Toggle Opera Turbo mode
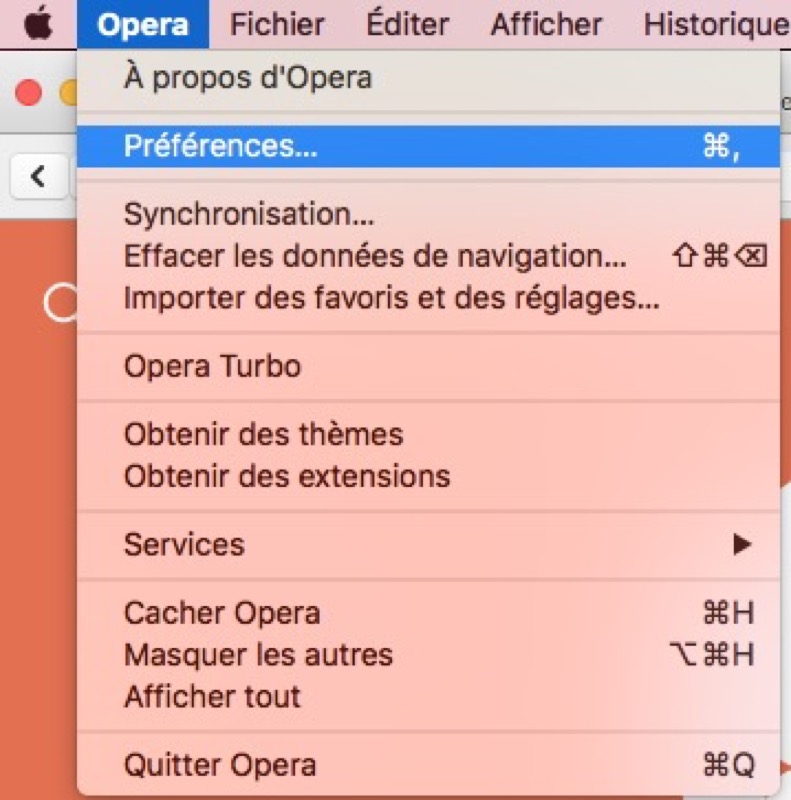Screen dimensions: 791x800 [212, 366]
